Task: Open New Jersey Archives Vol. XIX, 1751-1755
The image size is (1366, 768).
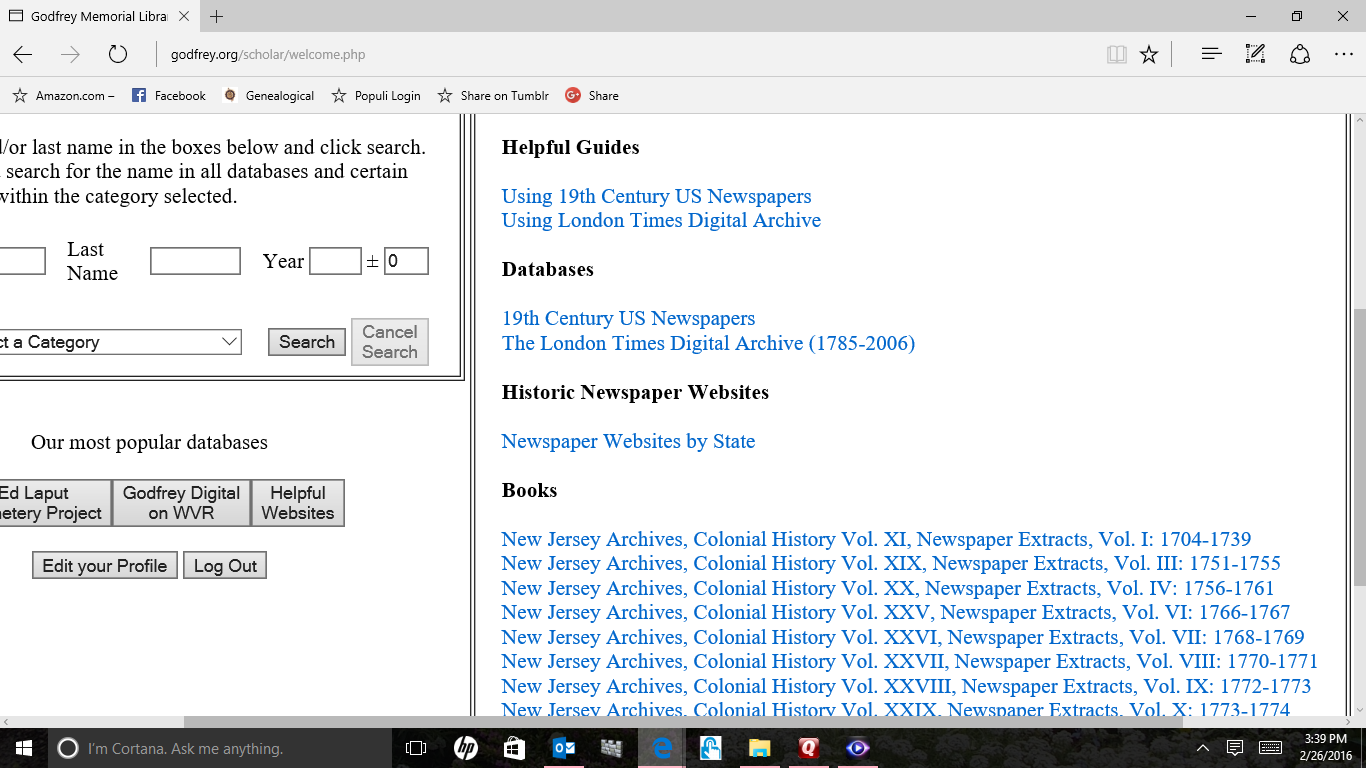Action: point(891,564)
